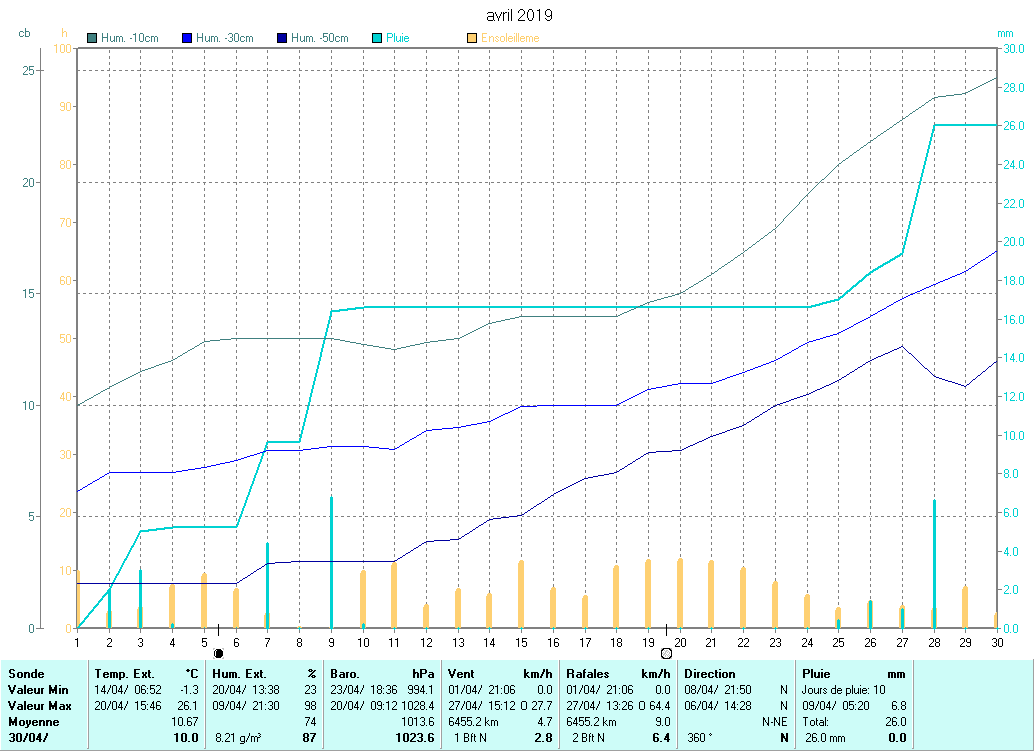Image resolution: width=1034 pixels, height=751 pixels.
Task: Click the Ensoleillement legend color square
Action: click(x=472, y=38)
